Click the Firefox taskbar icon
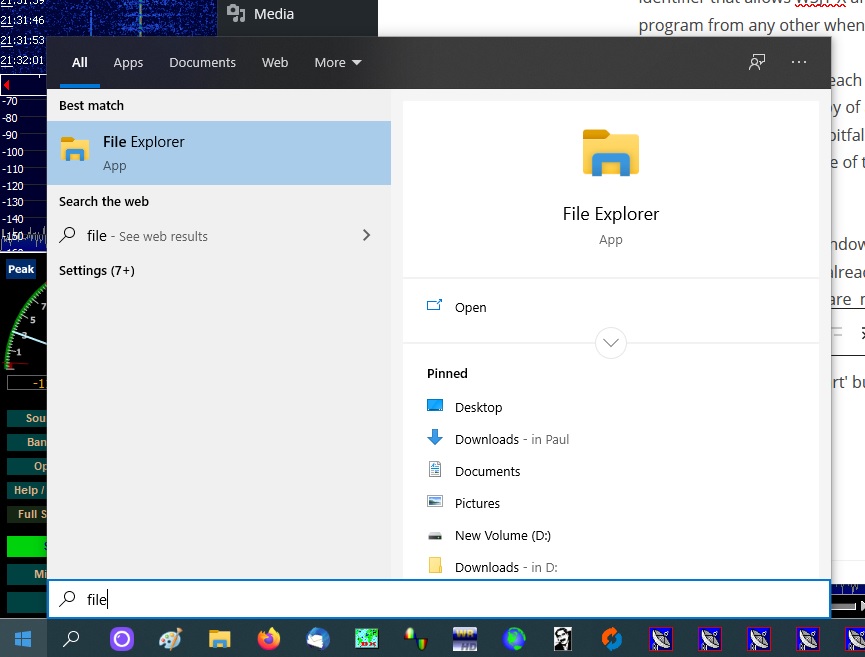Image resolution: width=865 pixels, height=657 pixels. click(x=268, y=639)
